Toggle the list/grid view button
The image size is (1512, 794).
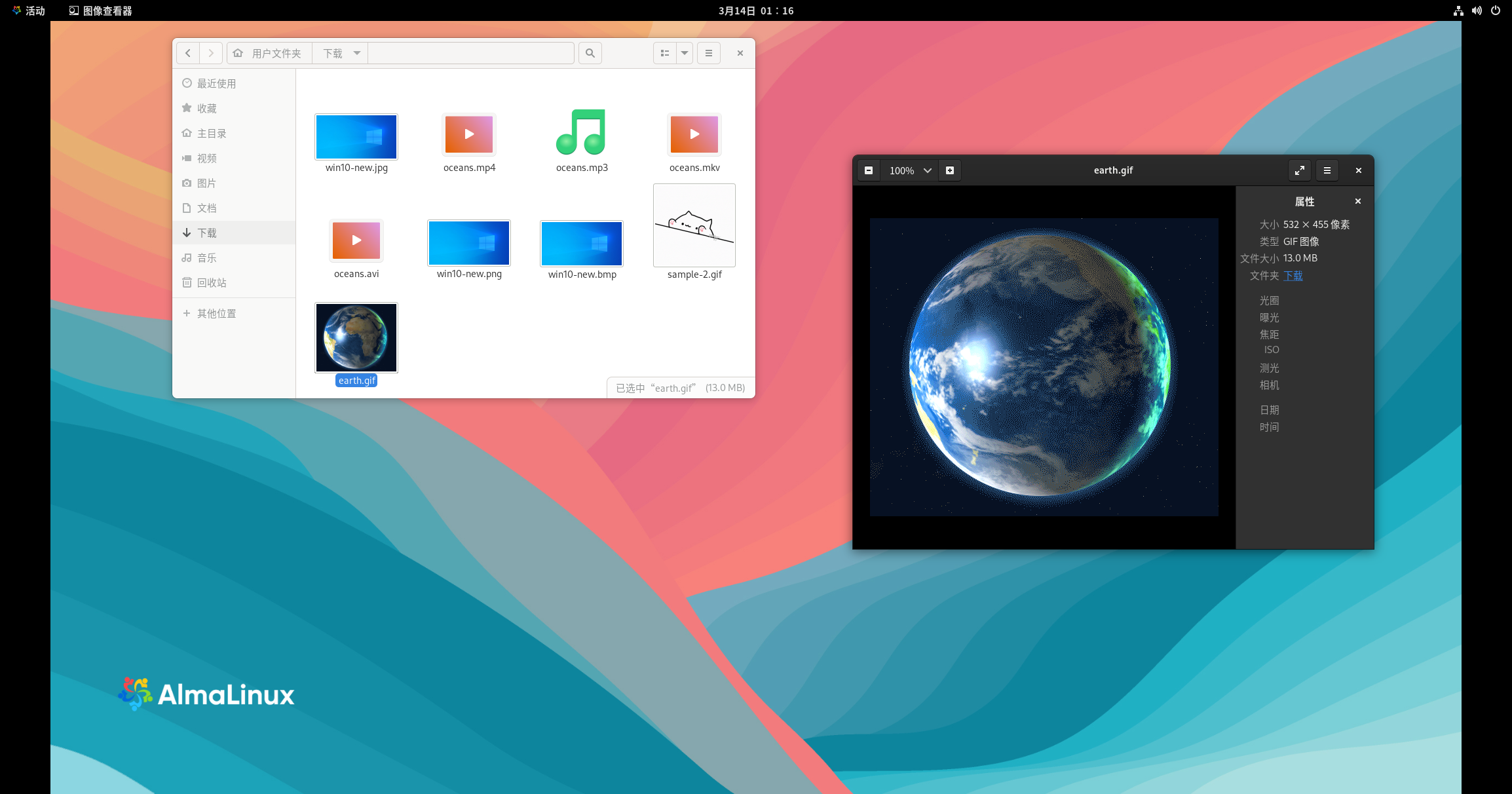(665, 53)
